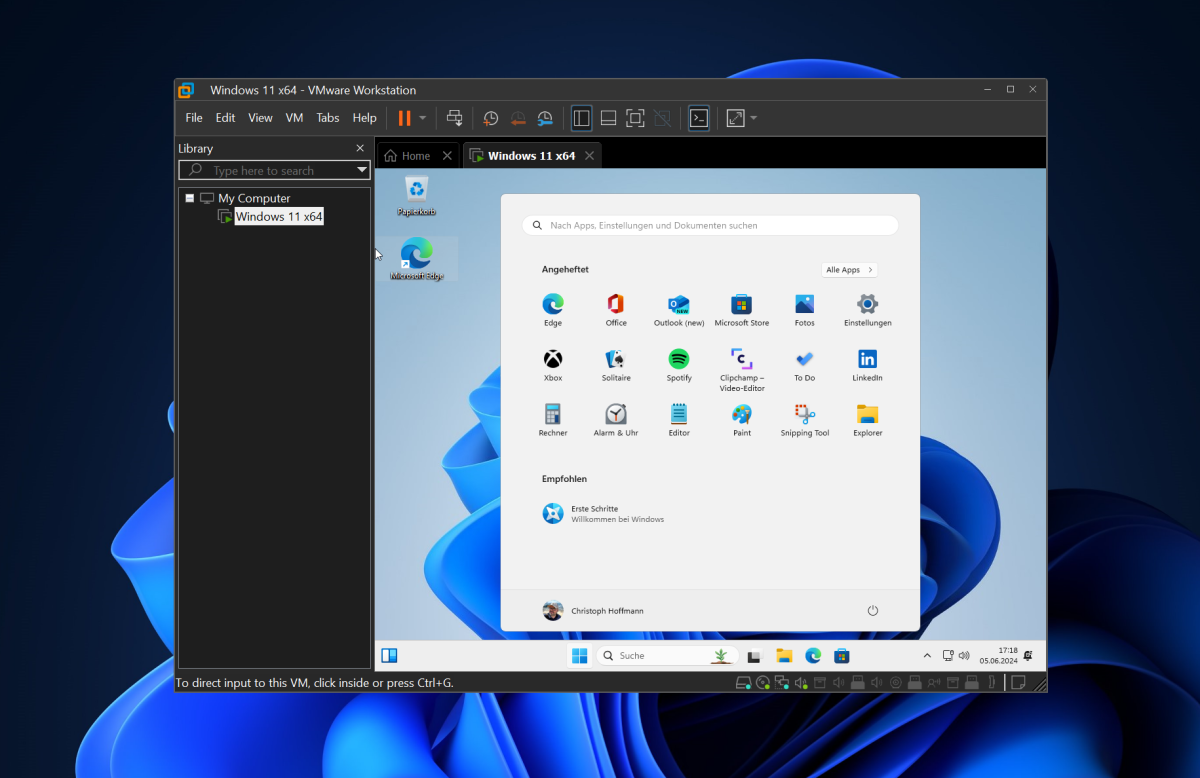Send Ctrl+Alt+Del to the guest
The width and height of the screenshot is (1200, 778).
tap(454, 117)
